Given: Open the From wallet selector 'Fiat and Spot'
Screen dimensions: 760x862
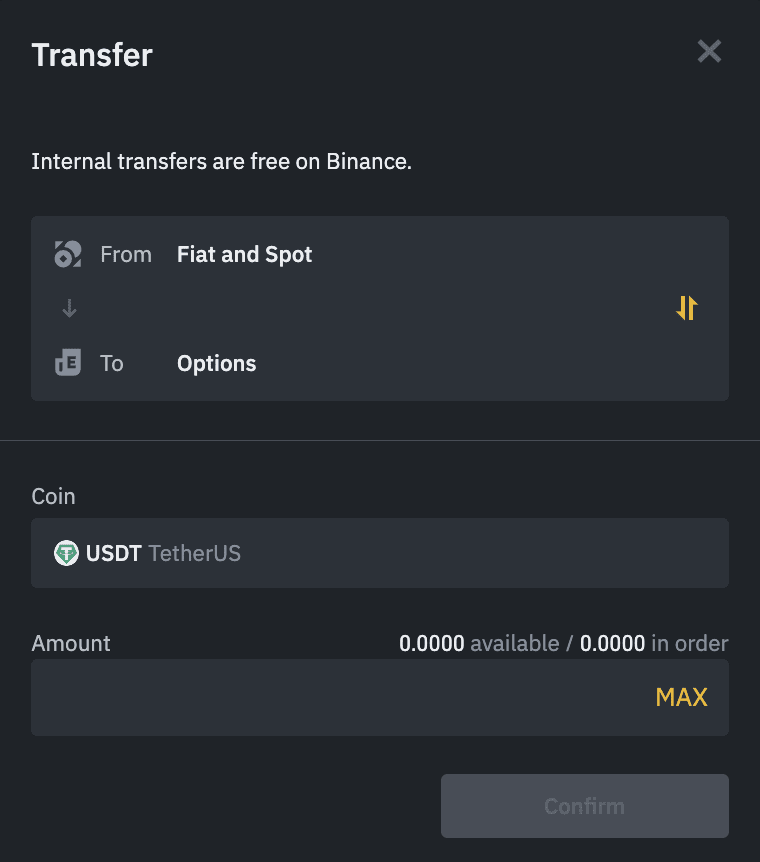Looking at the screenshot, I should (x=244, y=254).
